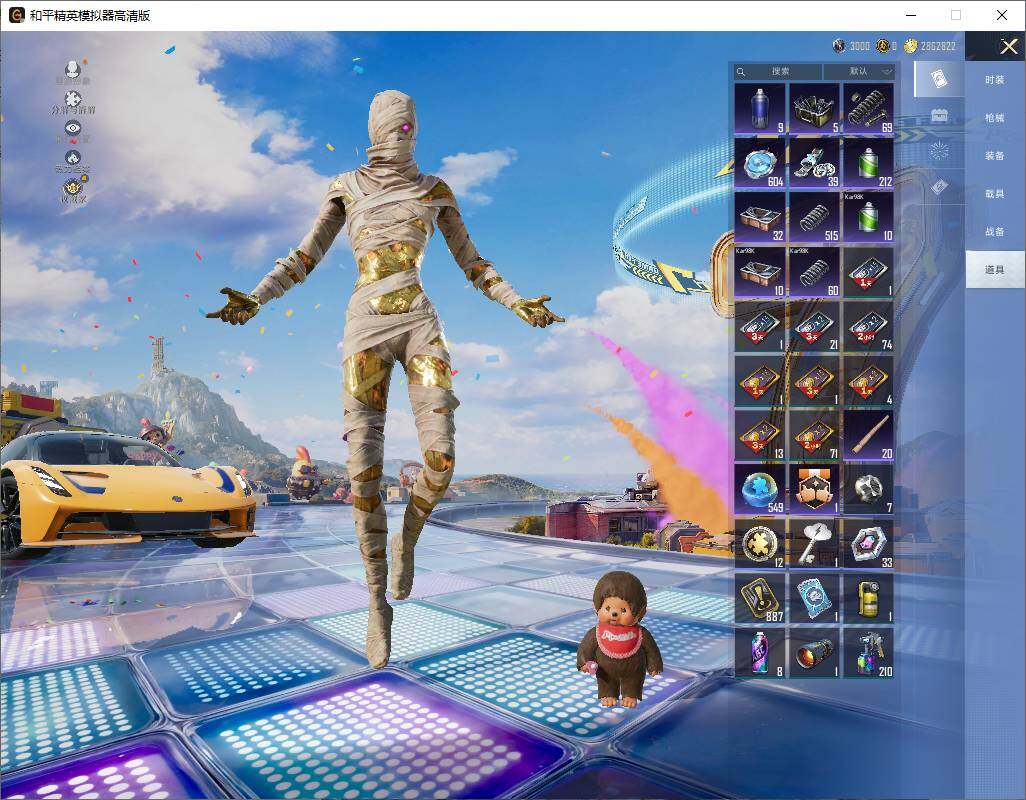Image resolution: width=1026 pixels, height=800 pixels.
Task: Select the 道具 props tab
Action: pyautogui.click(x=995, y=270)
